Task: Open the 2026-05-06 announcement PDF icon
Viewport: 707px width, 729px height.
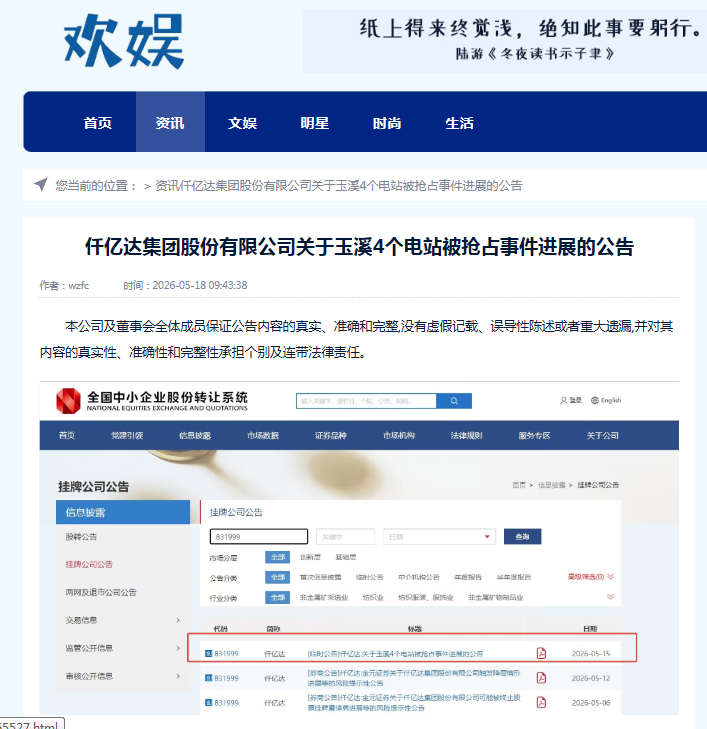Action: coord(541,702)
